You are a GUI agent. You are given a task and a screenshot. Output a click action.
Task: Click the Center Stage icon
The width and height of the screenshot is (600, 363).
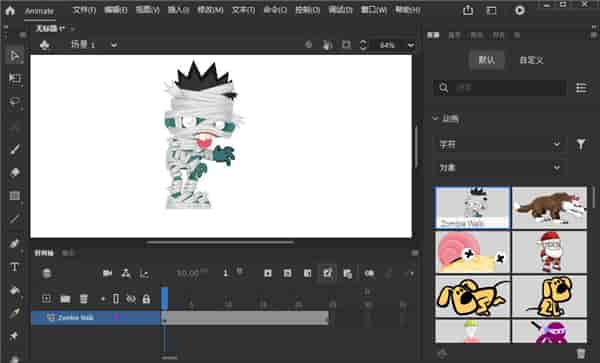(x=308, y=45)
